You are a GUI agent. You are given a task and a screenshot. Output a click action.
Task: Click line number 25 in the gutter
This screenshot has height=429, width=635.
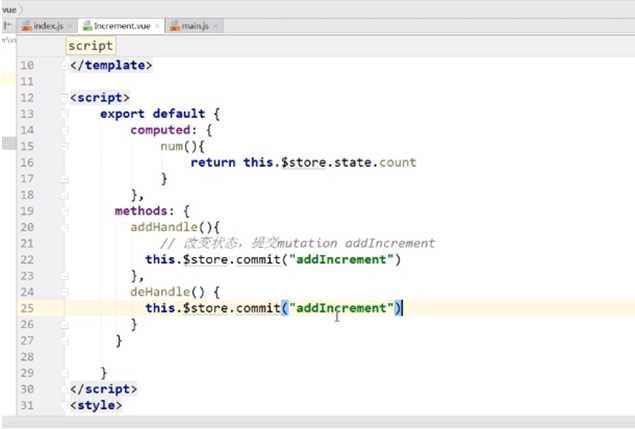27,308
